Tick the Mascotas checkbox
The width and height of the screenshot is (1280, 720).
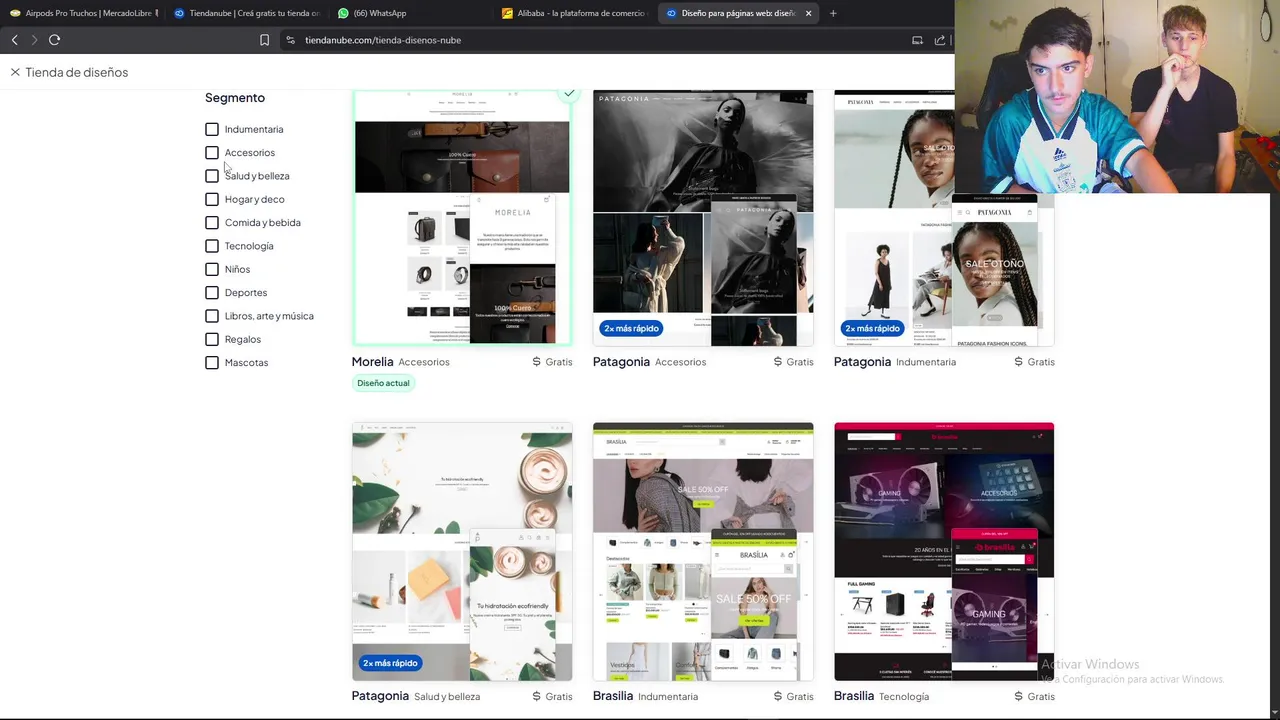(x=212, y=363)
